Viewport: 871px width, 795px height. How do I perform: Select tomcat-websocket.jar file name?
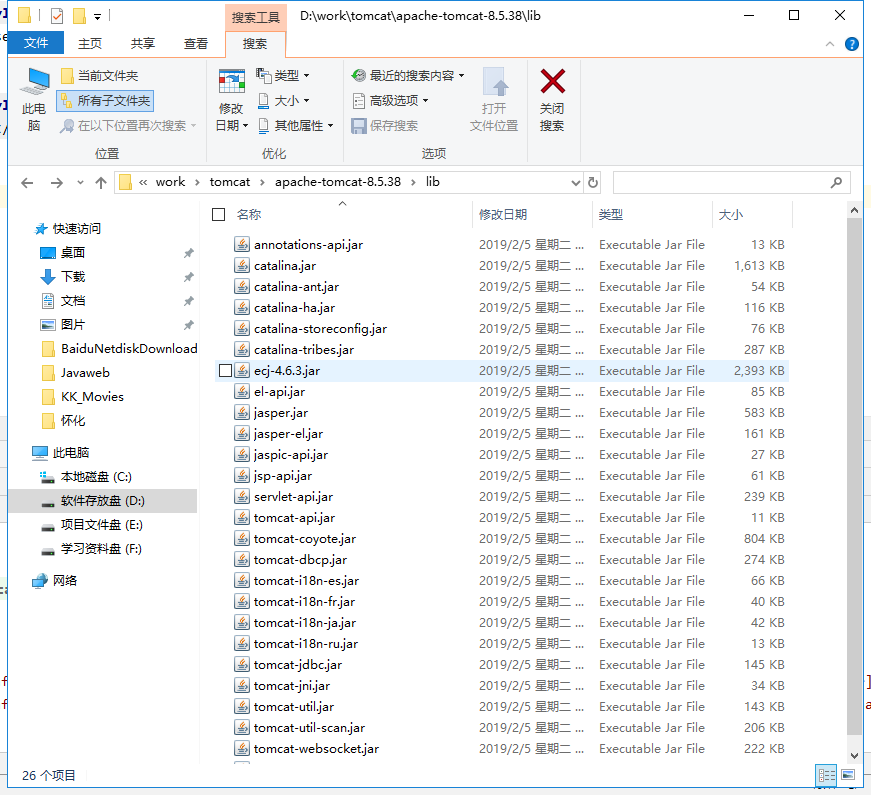point(316,749)
